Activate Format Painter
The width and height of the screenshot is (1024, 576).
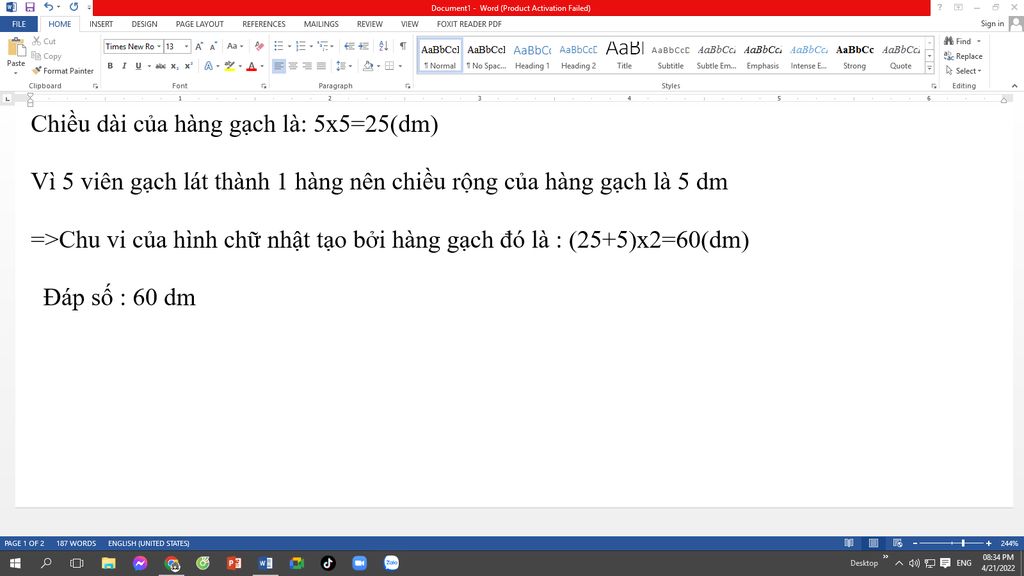pos(63,71)
